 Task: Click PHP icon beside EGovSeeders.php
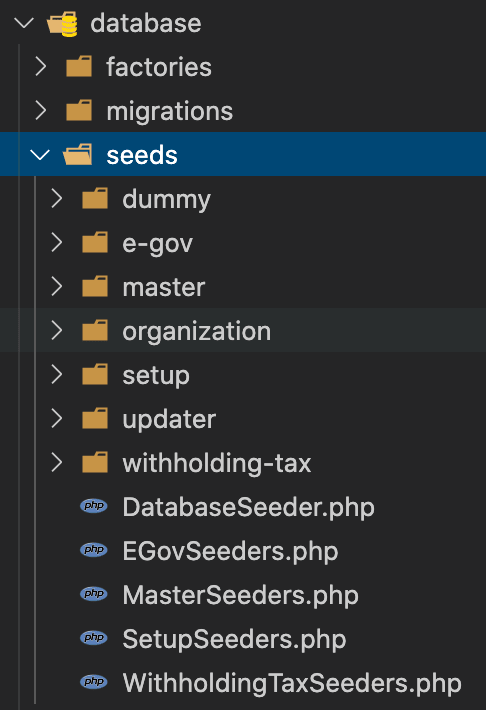click(94, 550)
